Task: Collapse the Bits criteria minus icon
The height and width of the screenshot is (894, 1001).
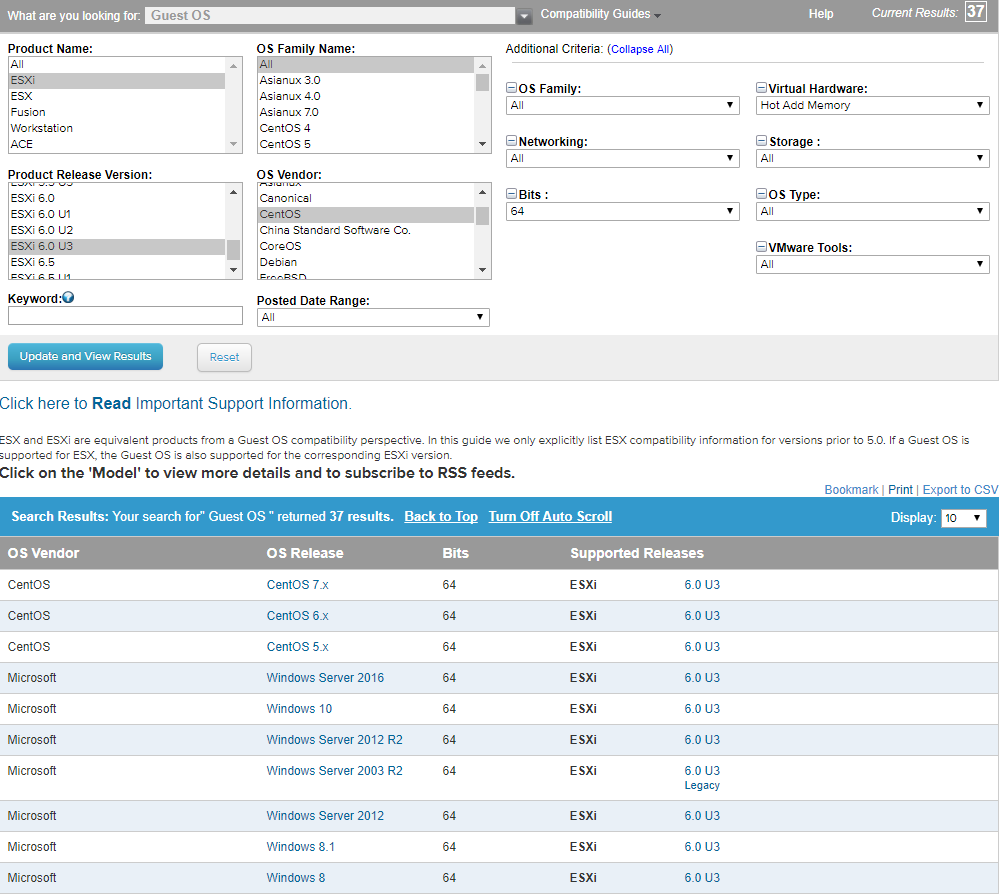Action: [x=511, y=195]
